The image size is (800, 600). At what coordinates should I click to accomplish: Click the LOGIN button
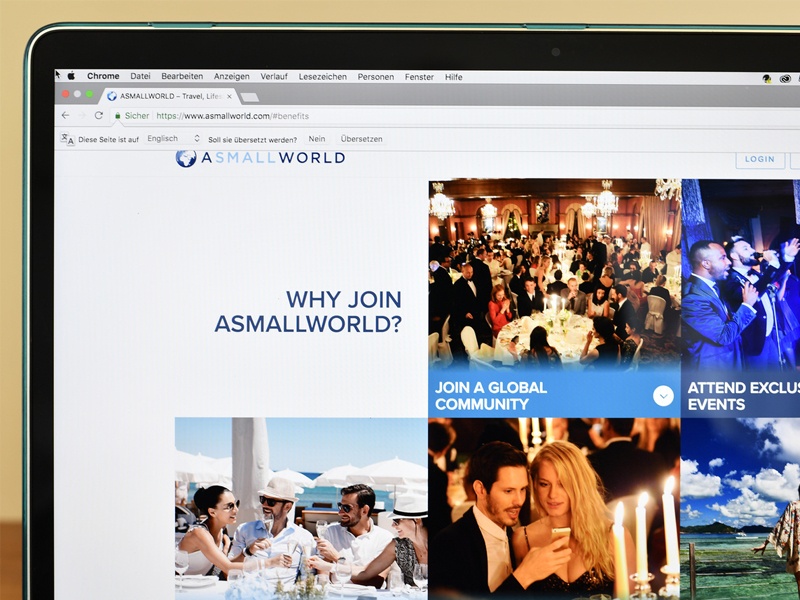[760, 159]
